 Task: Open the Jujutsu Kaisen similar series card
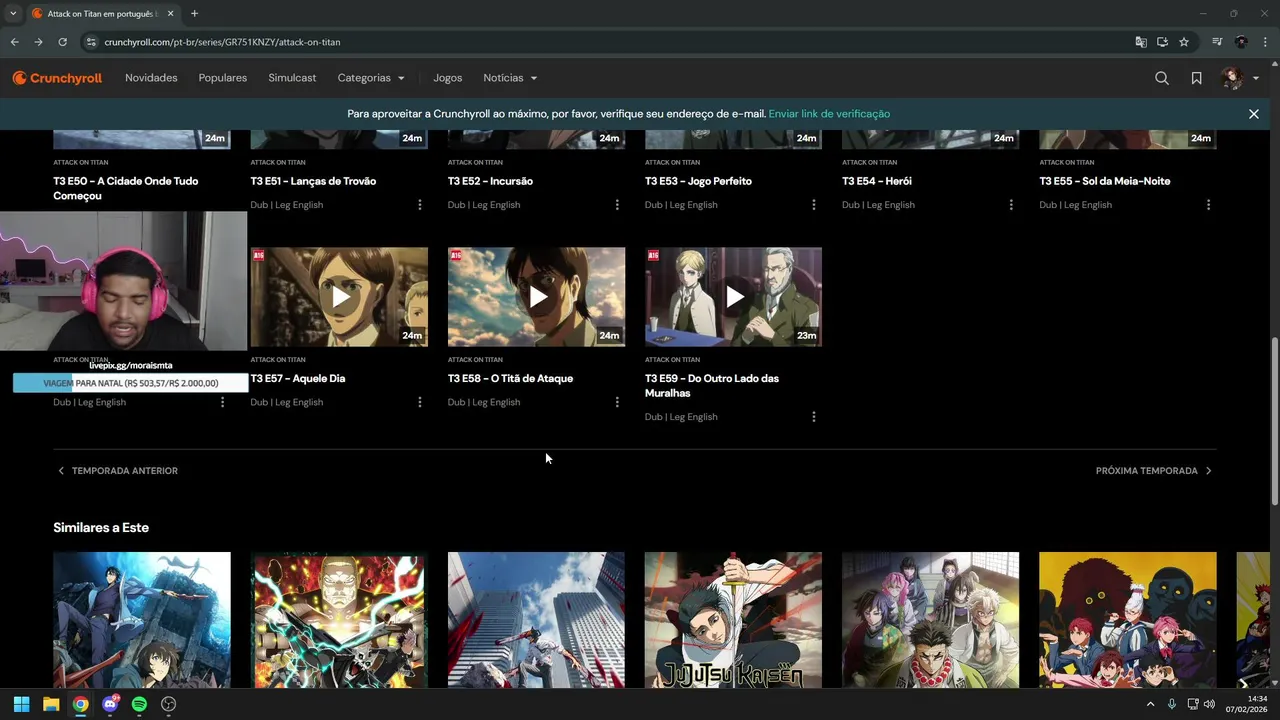(x=733, y=620)
